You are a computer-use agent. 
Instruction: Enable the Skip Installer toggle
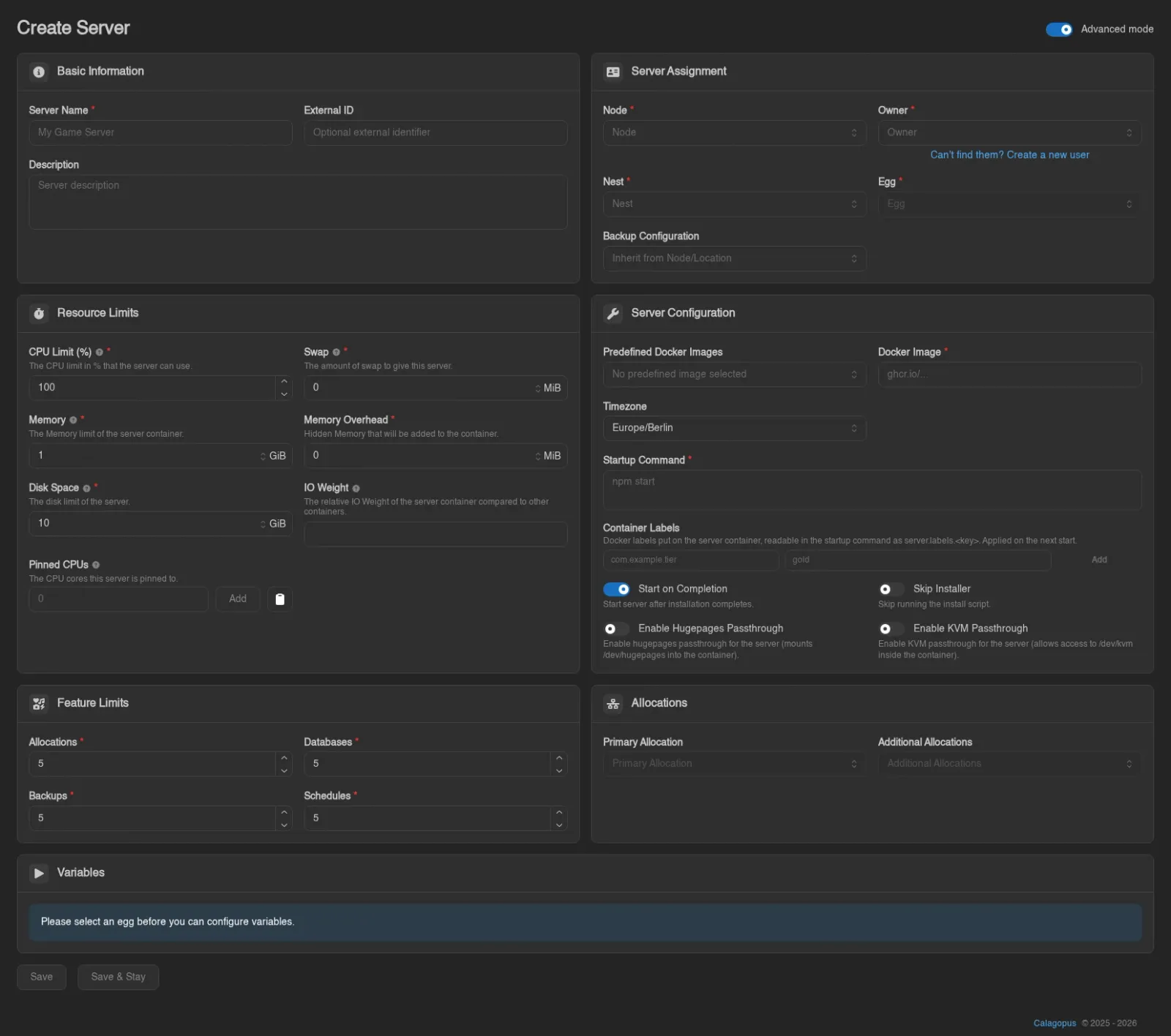coord(891,589)
